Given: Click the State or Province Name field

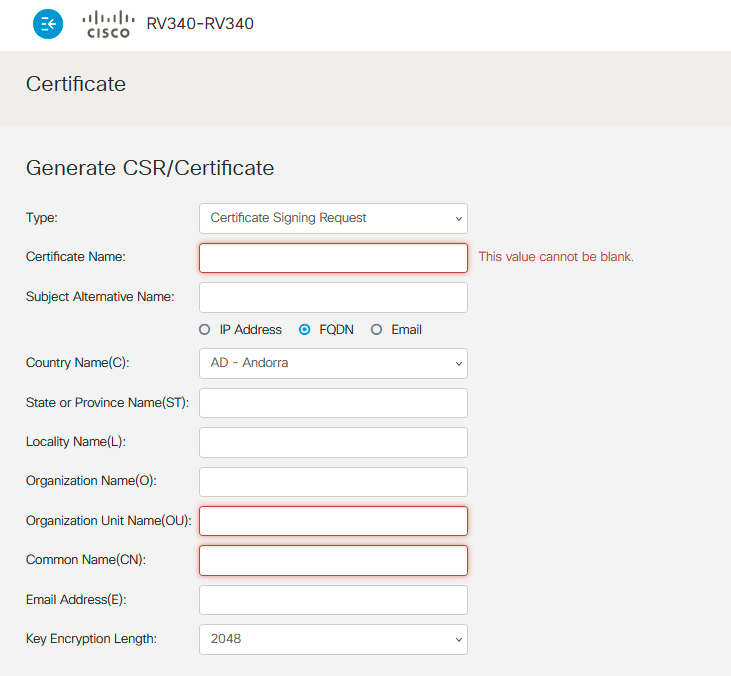Looking at the screenshot, I should click(x=333, y=403).
